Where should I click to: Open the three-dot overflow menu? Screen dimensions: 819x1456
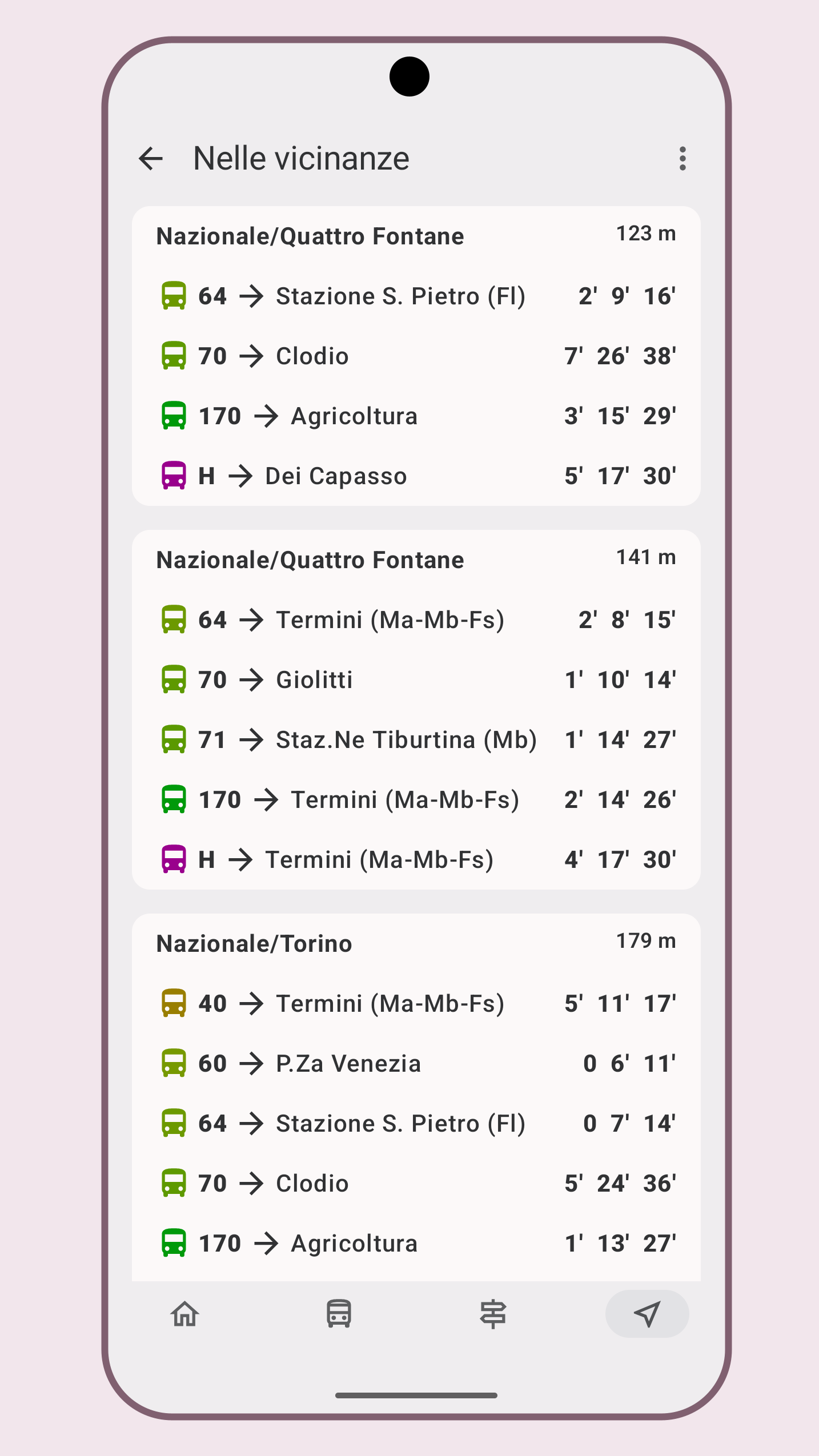click(682, 159)
